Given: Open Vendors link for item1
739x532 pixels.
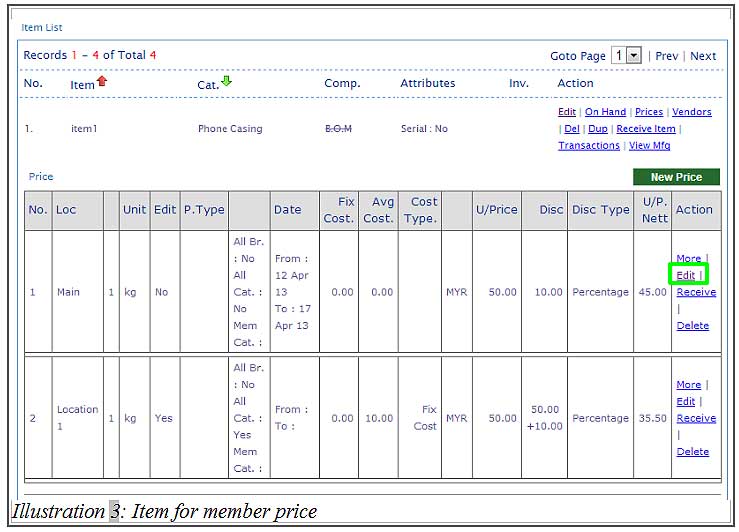Looking at the screenshot, I should pyautogui.click(x=691, y=112).
